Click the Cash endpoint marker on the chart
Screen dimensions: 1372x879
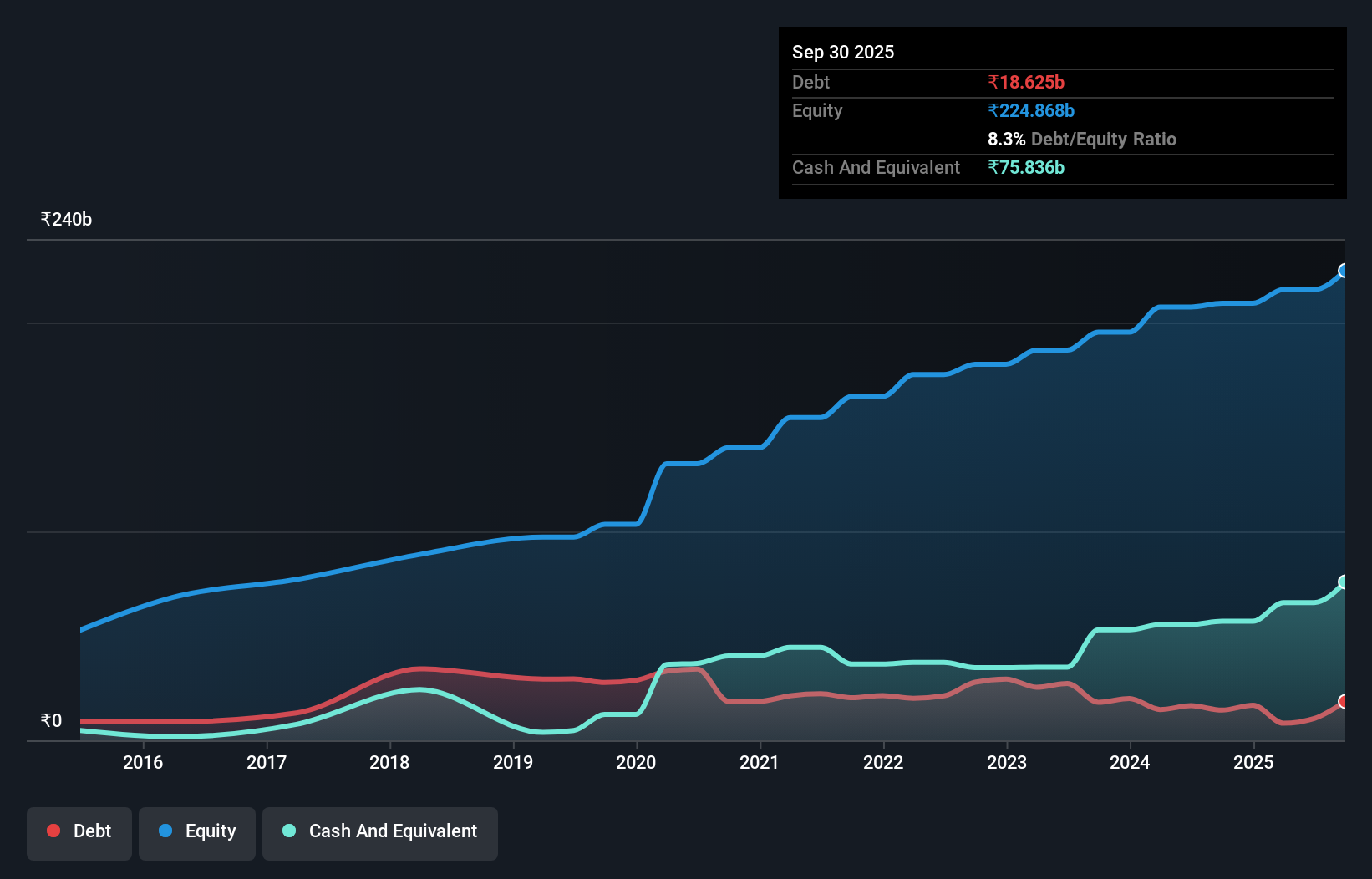[1342, 581]
